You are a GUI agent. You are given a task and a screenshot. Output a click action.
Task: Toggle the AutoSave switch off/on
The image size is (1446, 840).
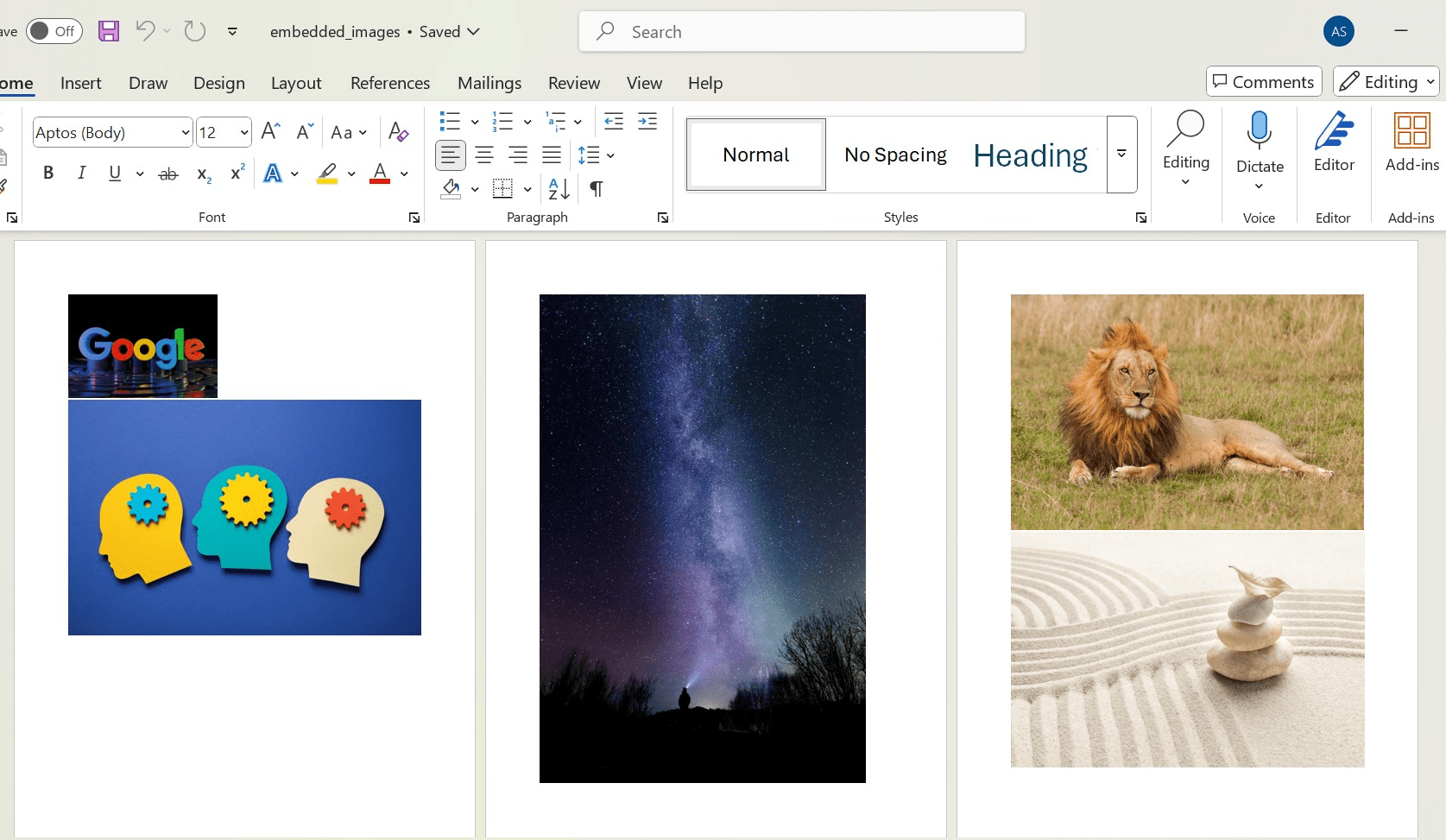(54, 32)
